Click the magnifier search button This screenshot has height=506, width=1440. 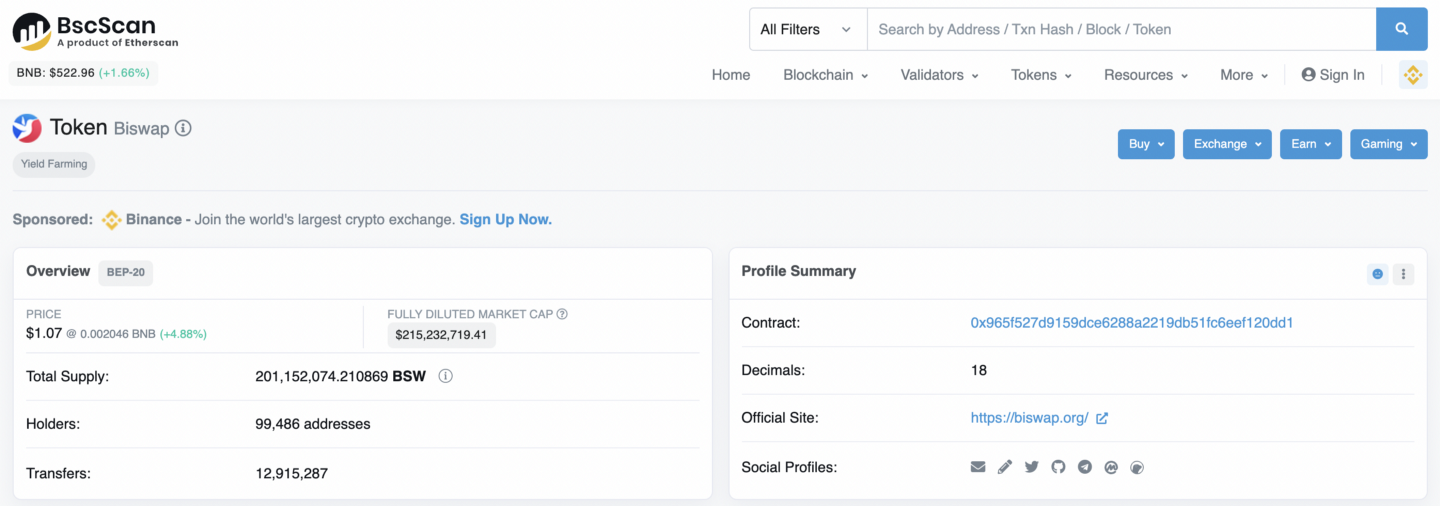1402,29
